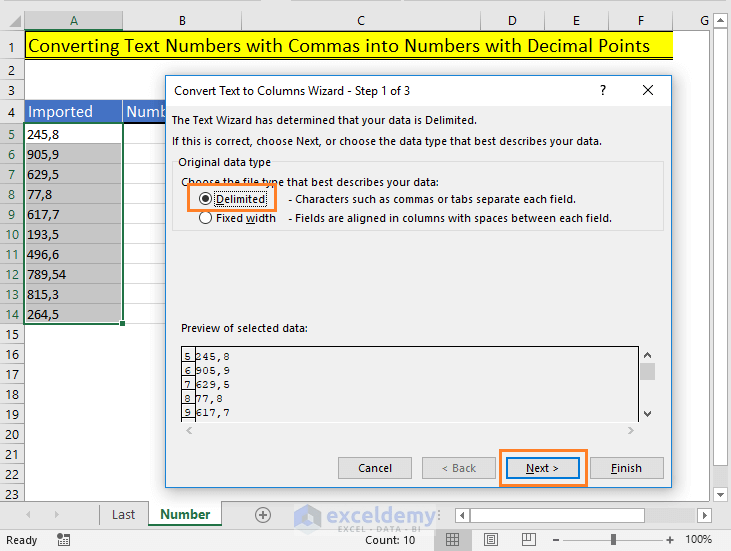Click worksheet horizontal scroll left arrow
The width and height of the screenshot is (731, 551).
point(462,516)
